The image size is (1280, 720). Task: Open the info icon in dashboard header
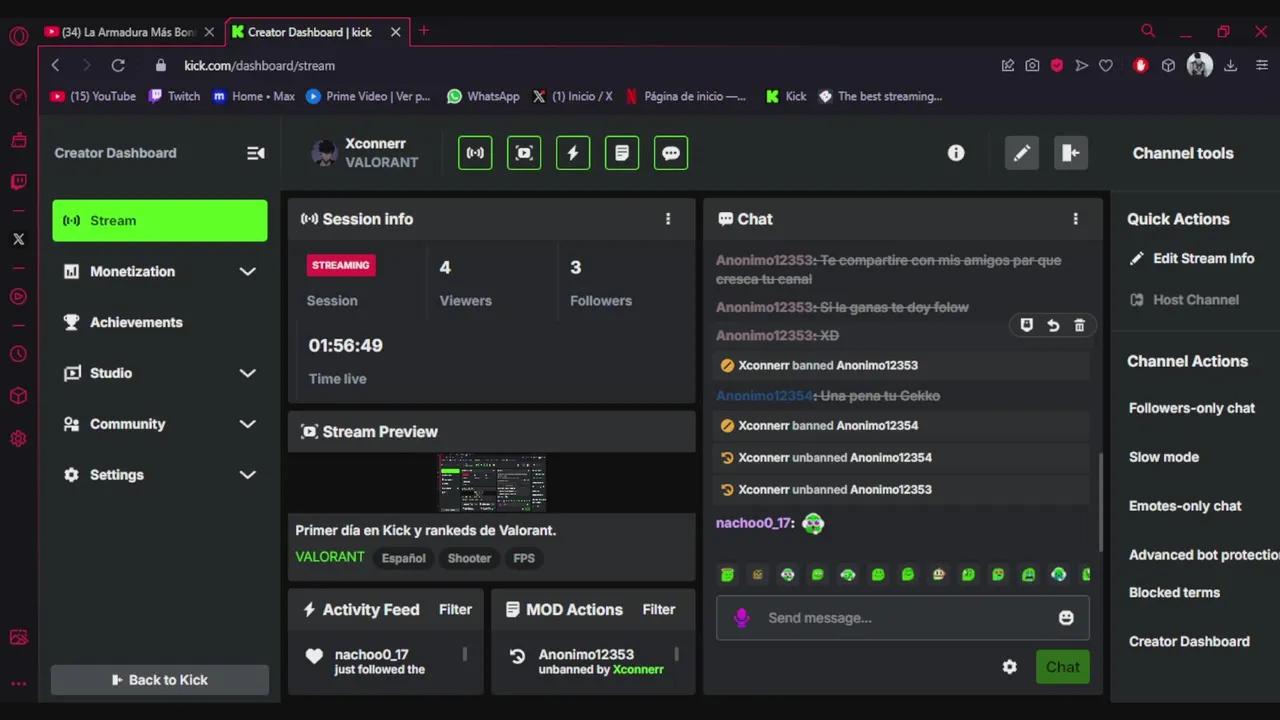pyautogui.click(x=956, y=153)
